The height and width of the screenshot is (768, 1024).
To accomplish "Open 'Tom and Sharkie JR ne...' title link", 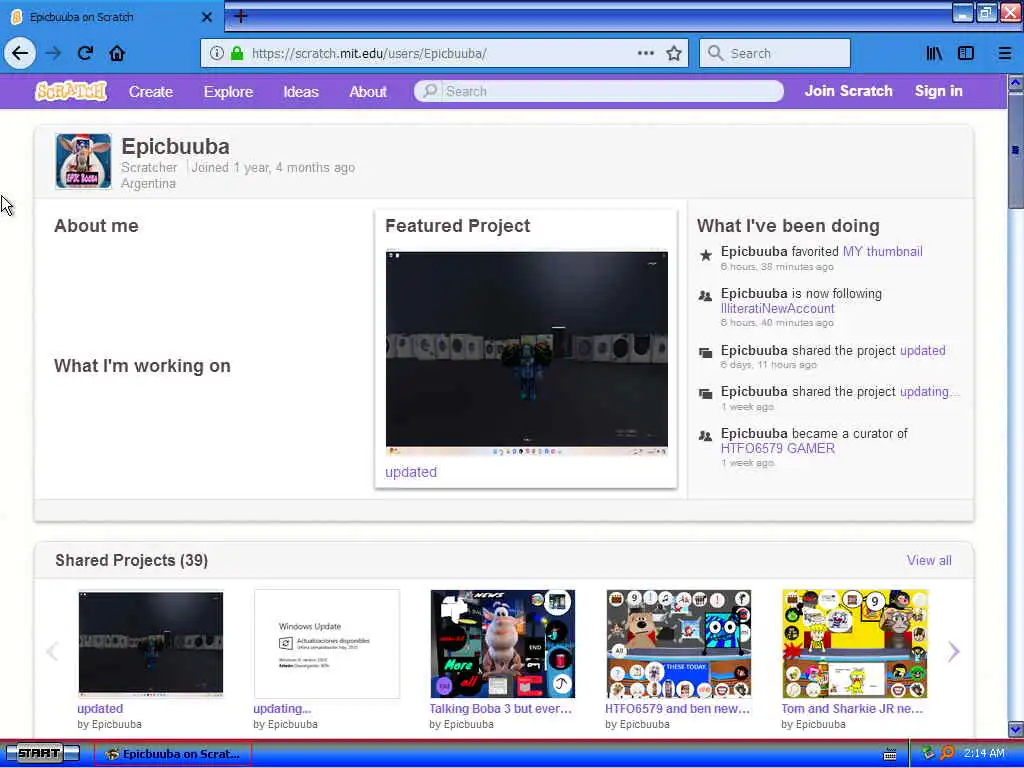I will pos(852,709).
